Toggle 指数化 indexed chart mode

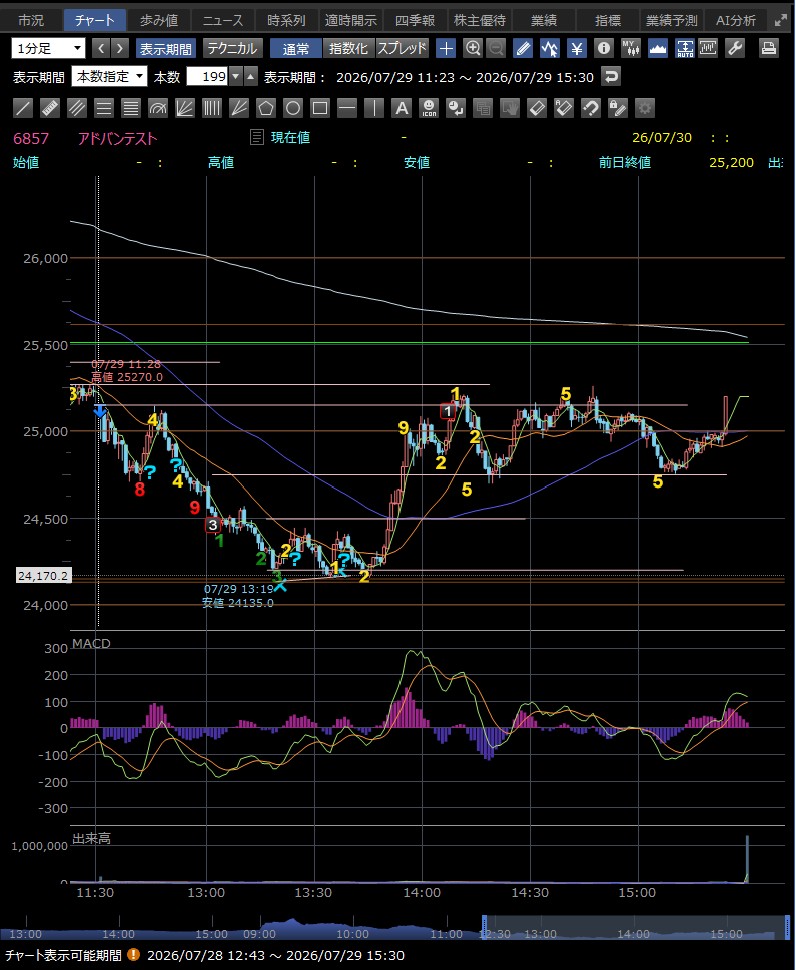[x=349, y=48]
